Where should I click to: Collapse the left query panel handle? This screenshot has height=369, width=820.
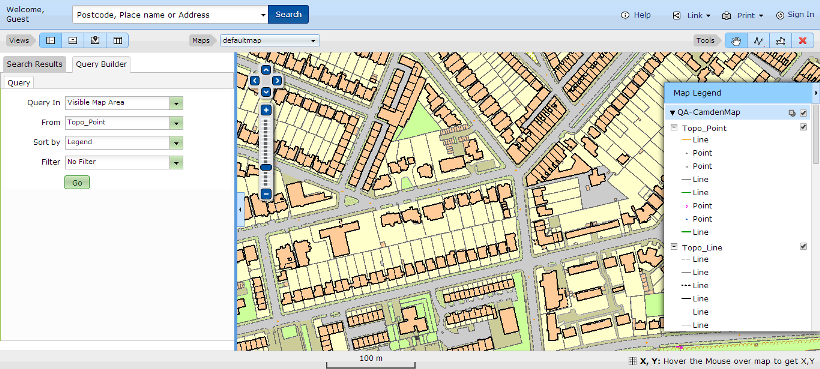click(x=240, y=209)
